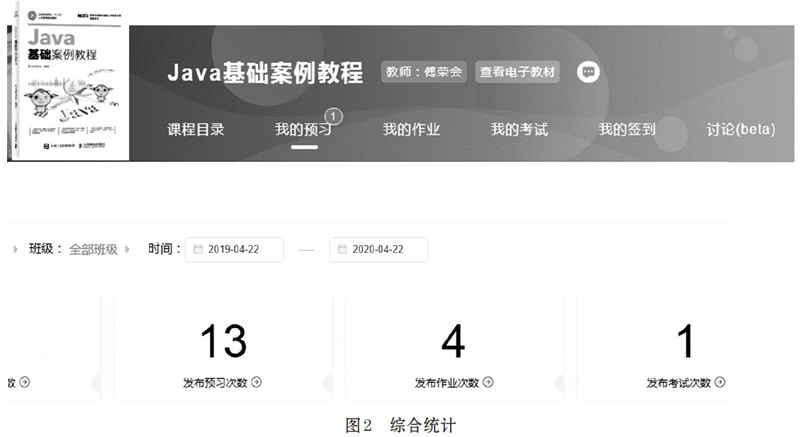Expand the 全部班级 class dropdown
The height and width of the screenshot is (437, 800).
pos(93,249)
